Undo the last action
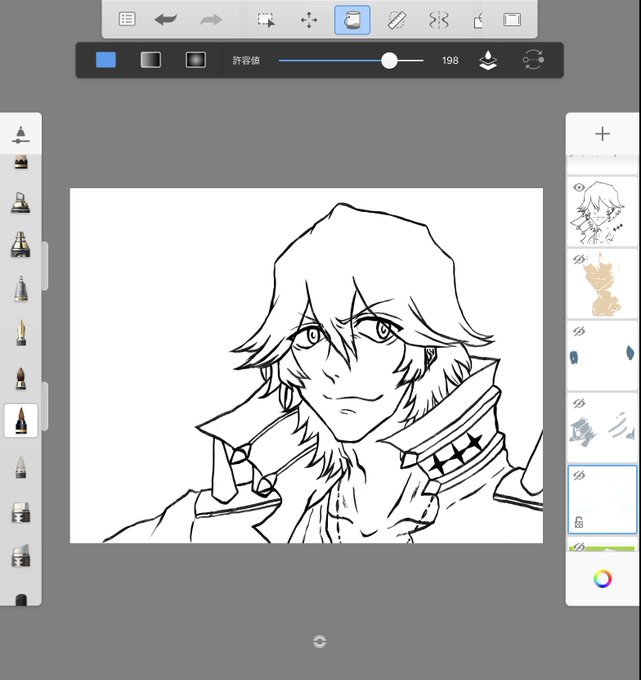The height and width of the screenshot is (680, 641). coord(166,20)
